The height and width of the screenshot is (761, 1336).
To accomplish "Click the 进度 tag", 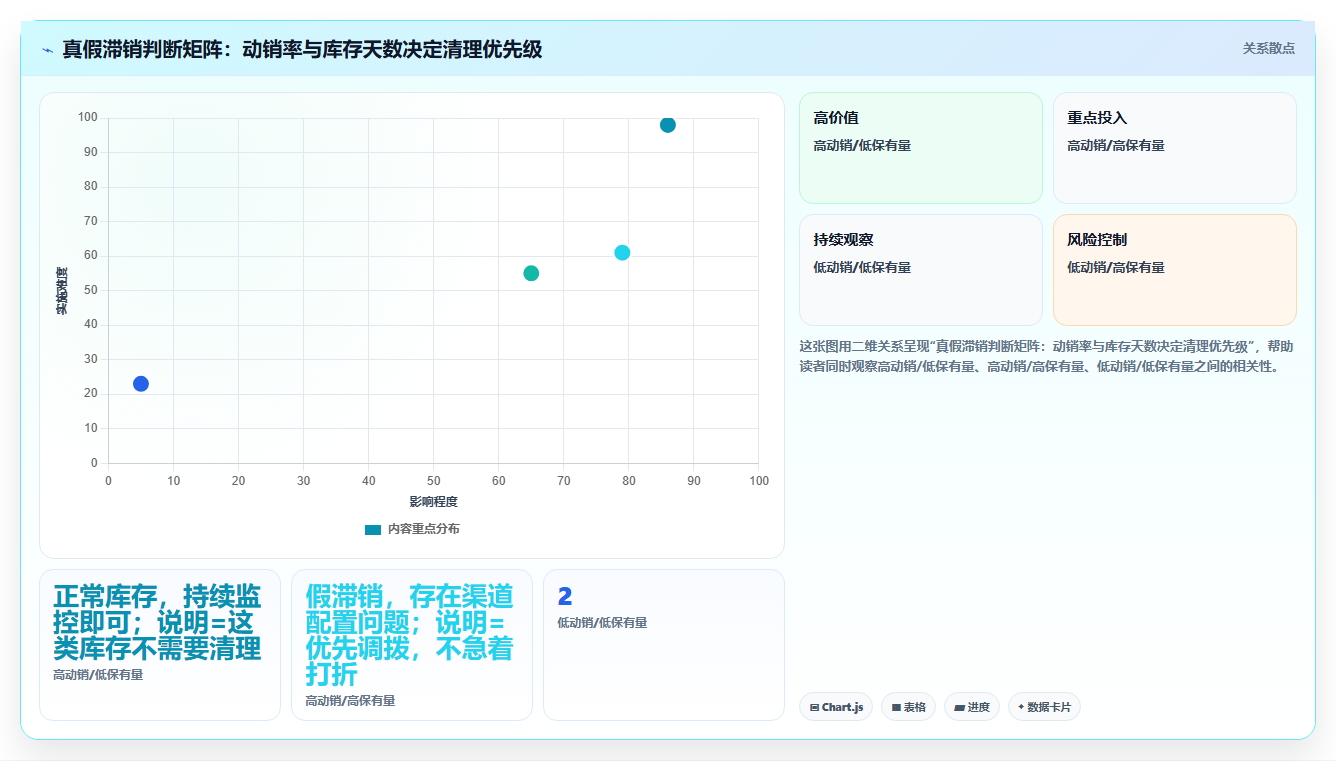I will pos(972,707).
